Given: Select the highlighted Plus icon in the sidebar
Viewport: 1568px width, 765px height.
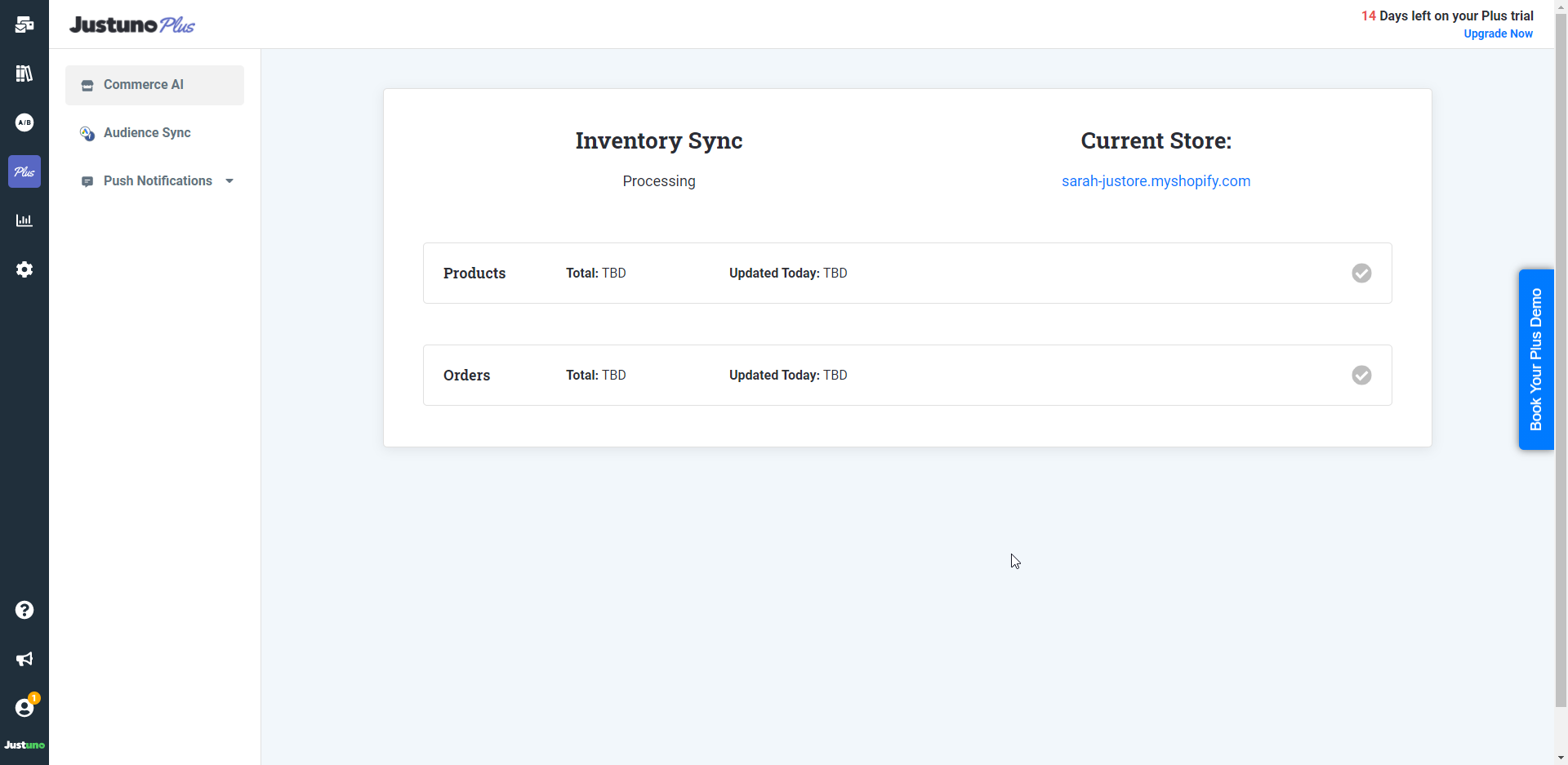Looking at the screenshot, I should click(24, 171).
